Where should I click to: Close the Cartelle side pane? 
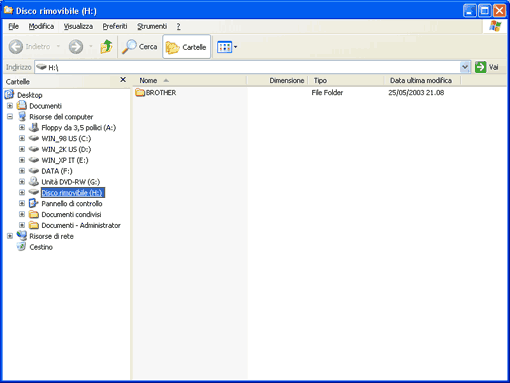pos(123,80)
